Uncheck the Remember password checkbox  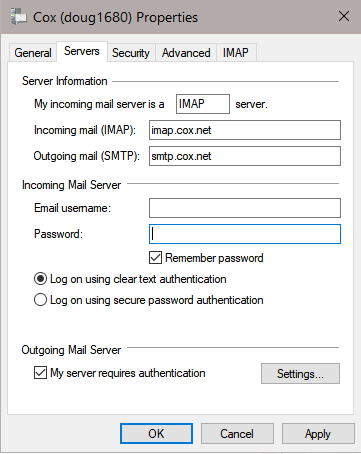(x=155, y=258)
